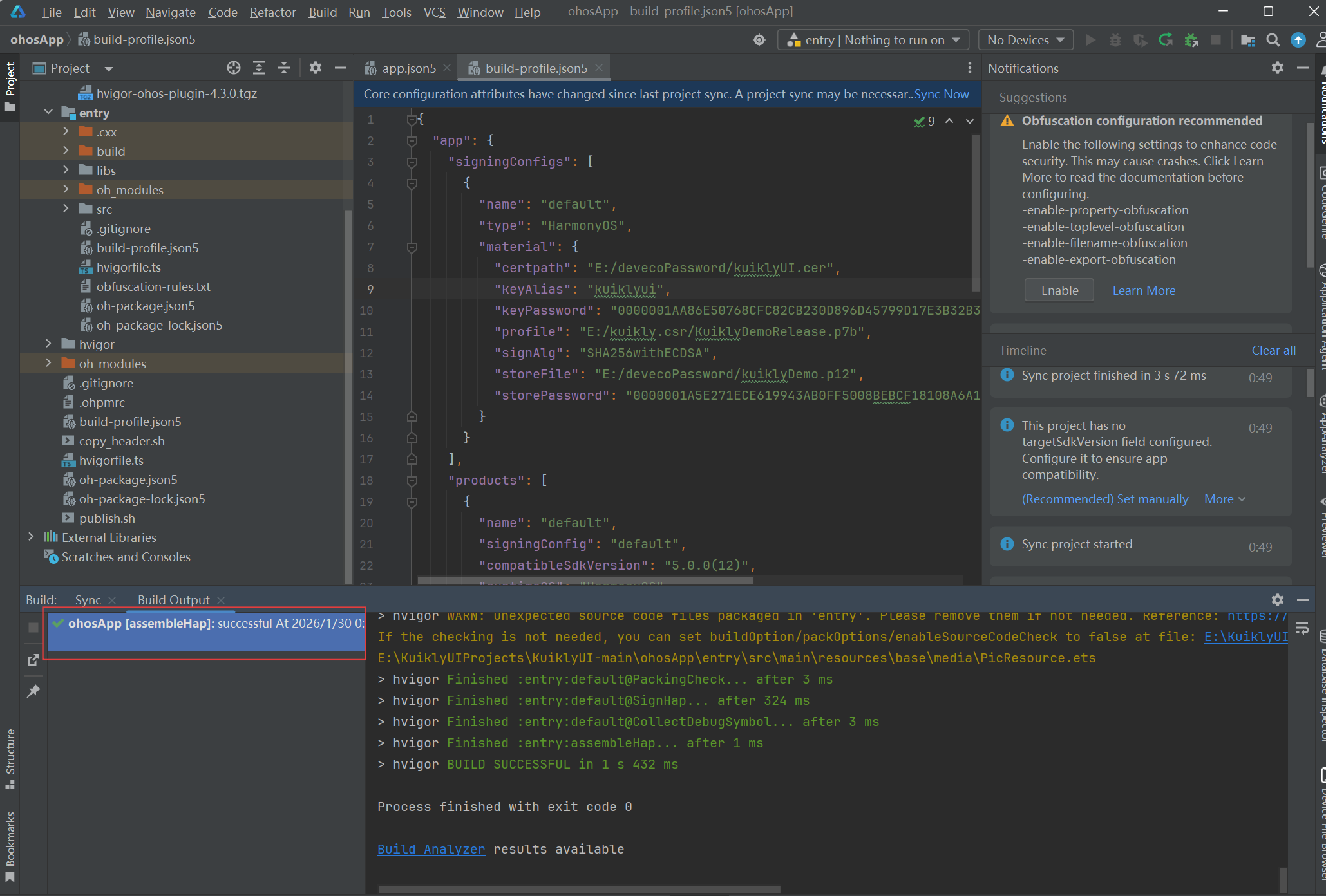Click the Search Everywhere magnifier icon

(x=1273, y=40)
